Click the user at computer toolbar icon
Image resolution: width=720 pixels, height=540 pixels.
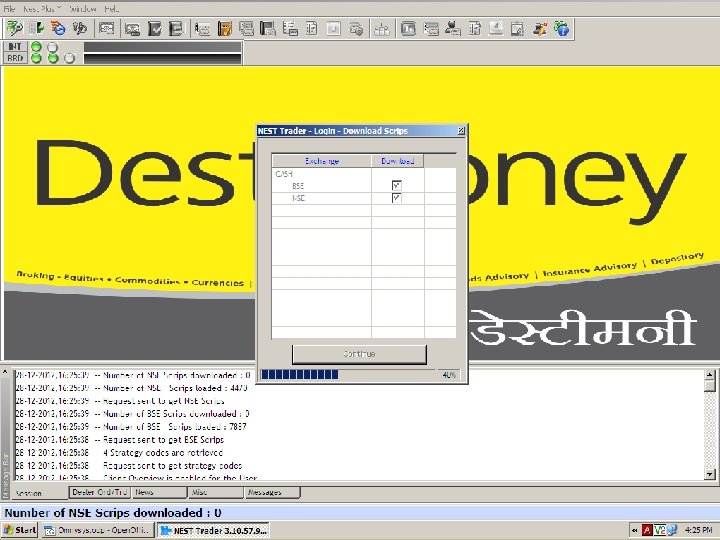pos(452,29)
